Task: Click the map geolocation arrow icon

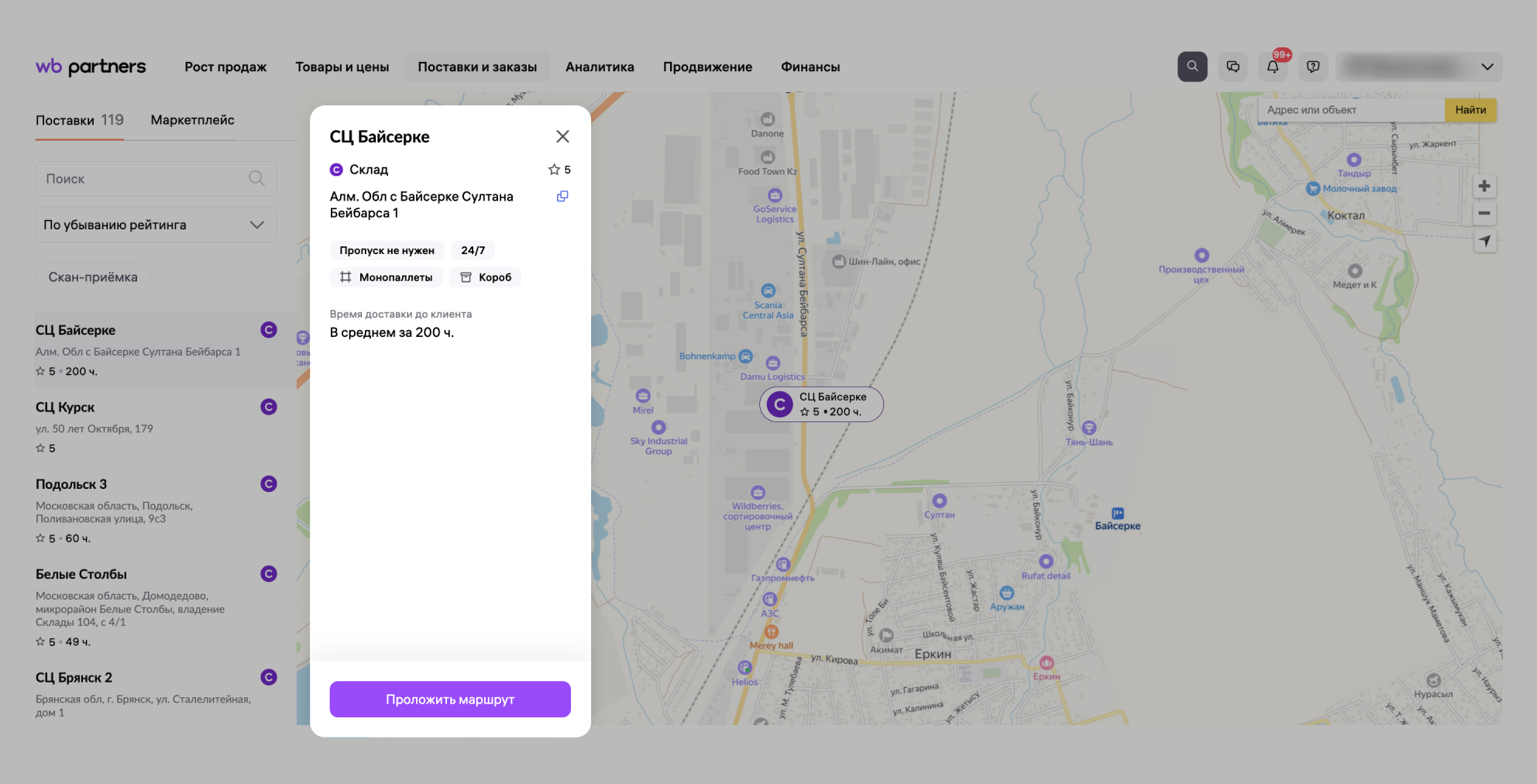Action: click(x=1484, y=241)
